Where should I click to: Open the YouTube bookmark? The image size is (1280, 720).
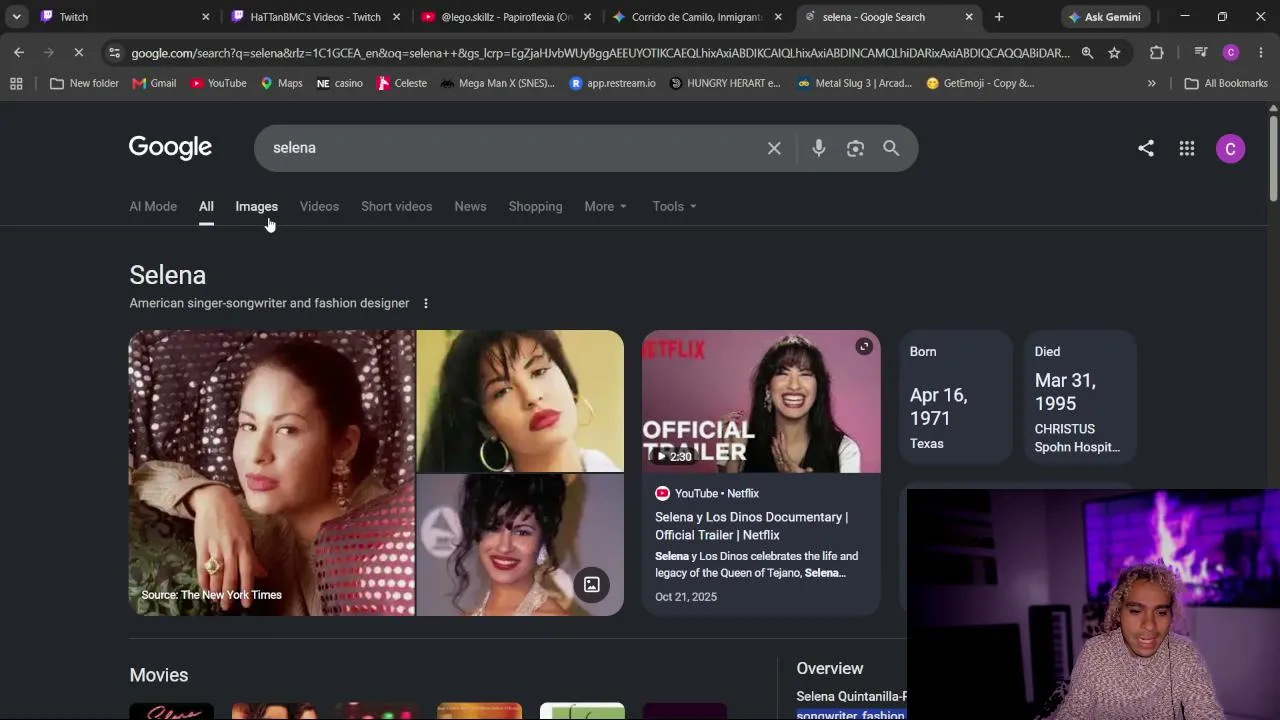point(218,83)
